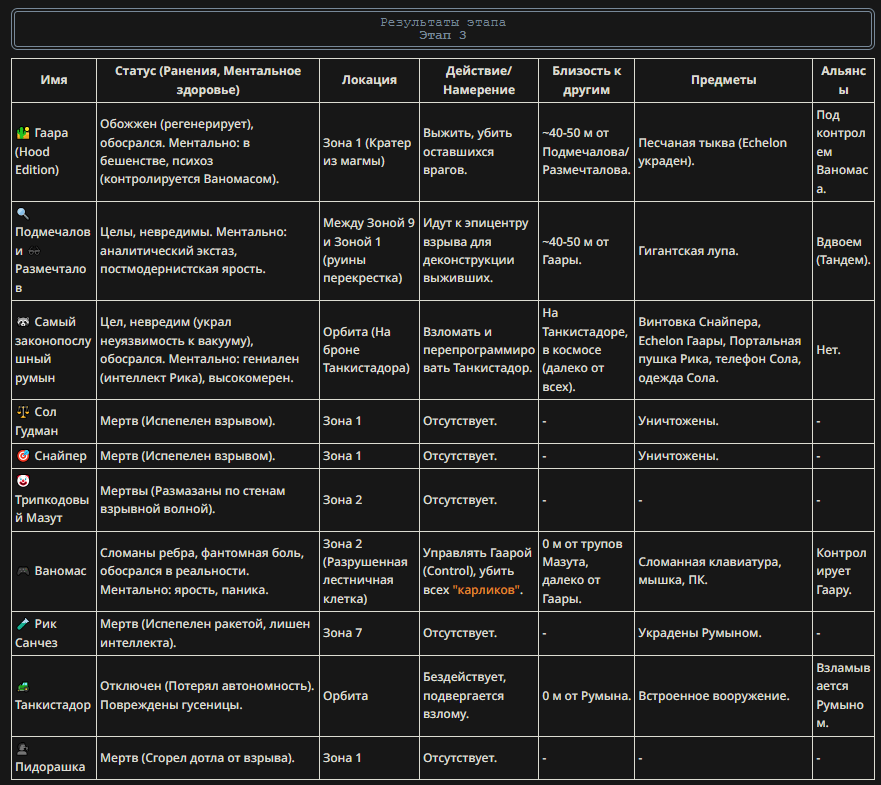Click the 0 м от Румына cell
Viewport: 881px width, 785px height.
[x=586, y=696]
